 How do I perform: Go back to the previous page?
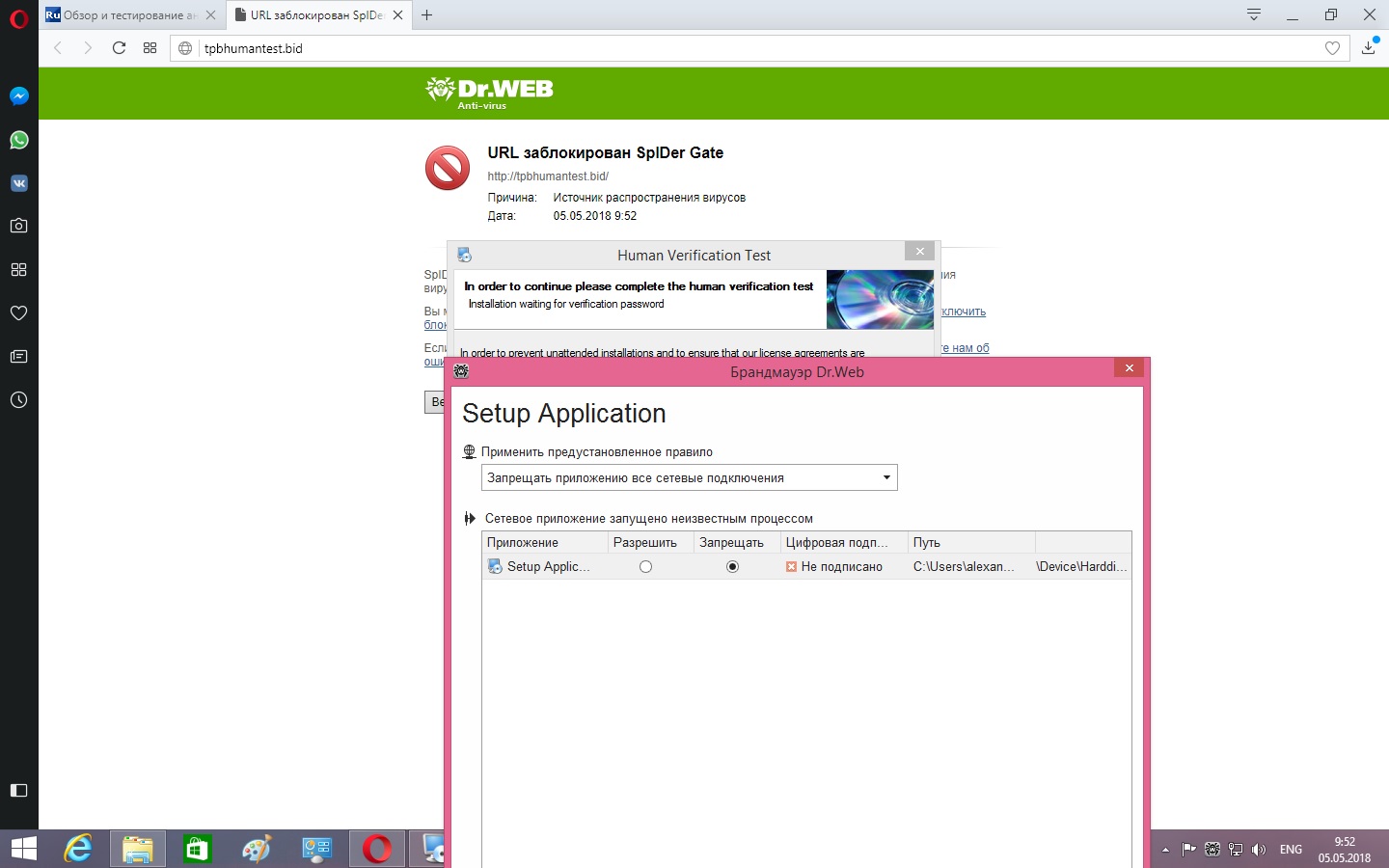[58, 48]
